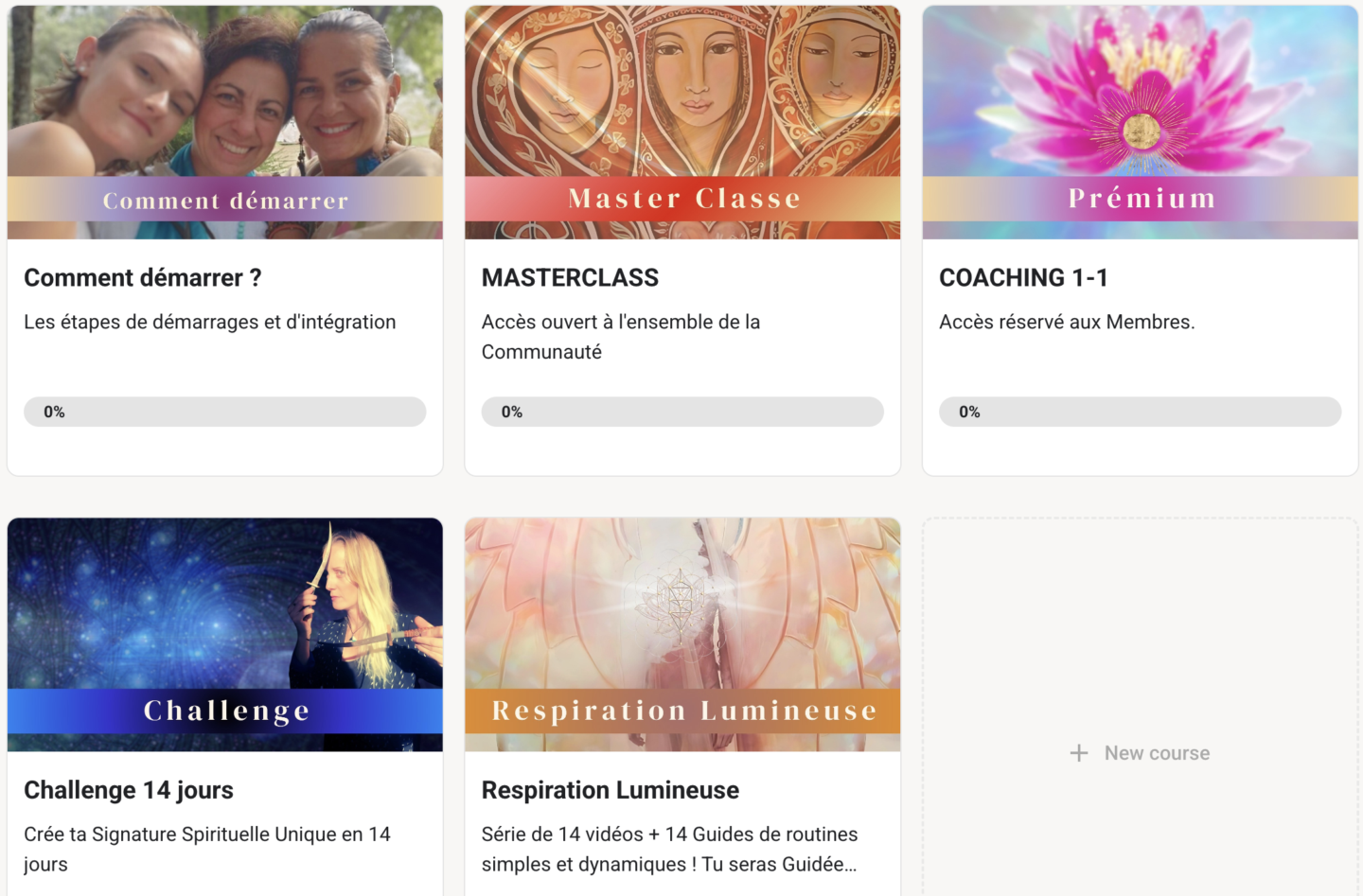Click the MASTERCLASS progress bar
Image resolution: width=1363 pixels, height=896 pixels.
[682, 412]
